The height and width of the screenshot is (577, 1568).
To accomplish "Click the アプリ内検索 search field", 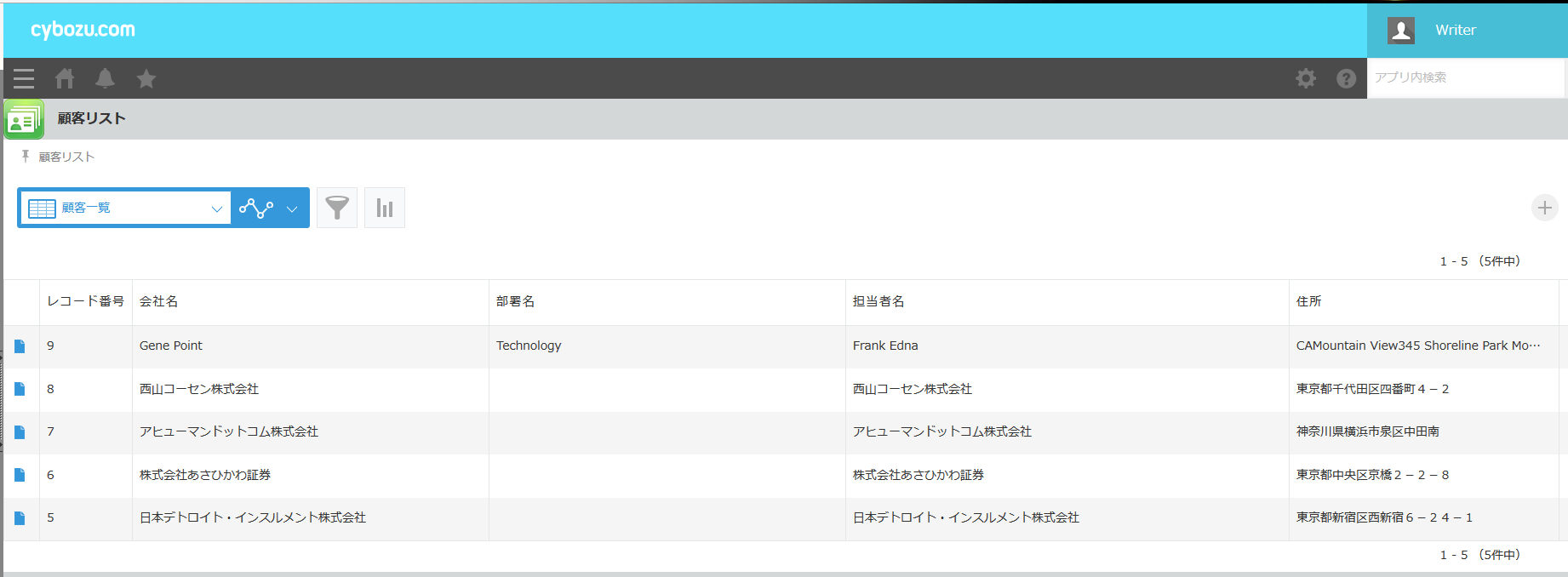I will pyautogui.click(x=1466, y=78).
